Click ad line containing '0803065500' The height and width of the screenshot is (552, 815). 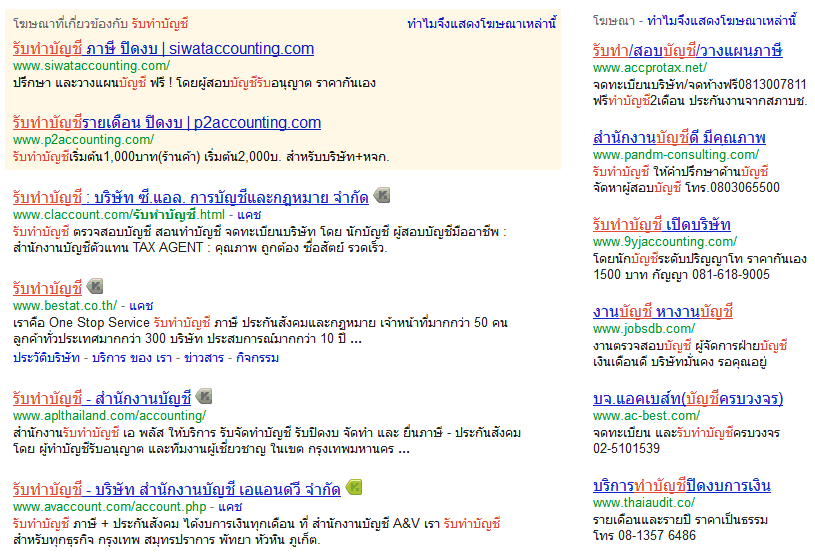point(686,188)
